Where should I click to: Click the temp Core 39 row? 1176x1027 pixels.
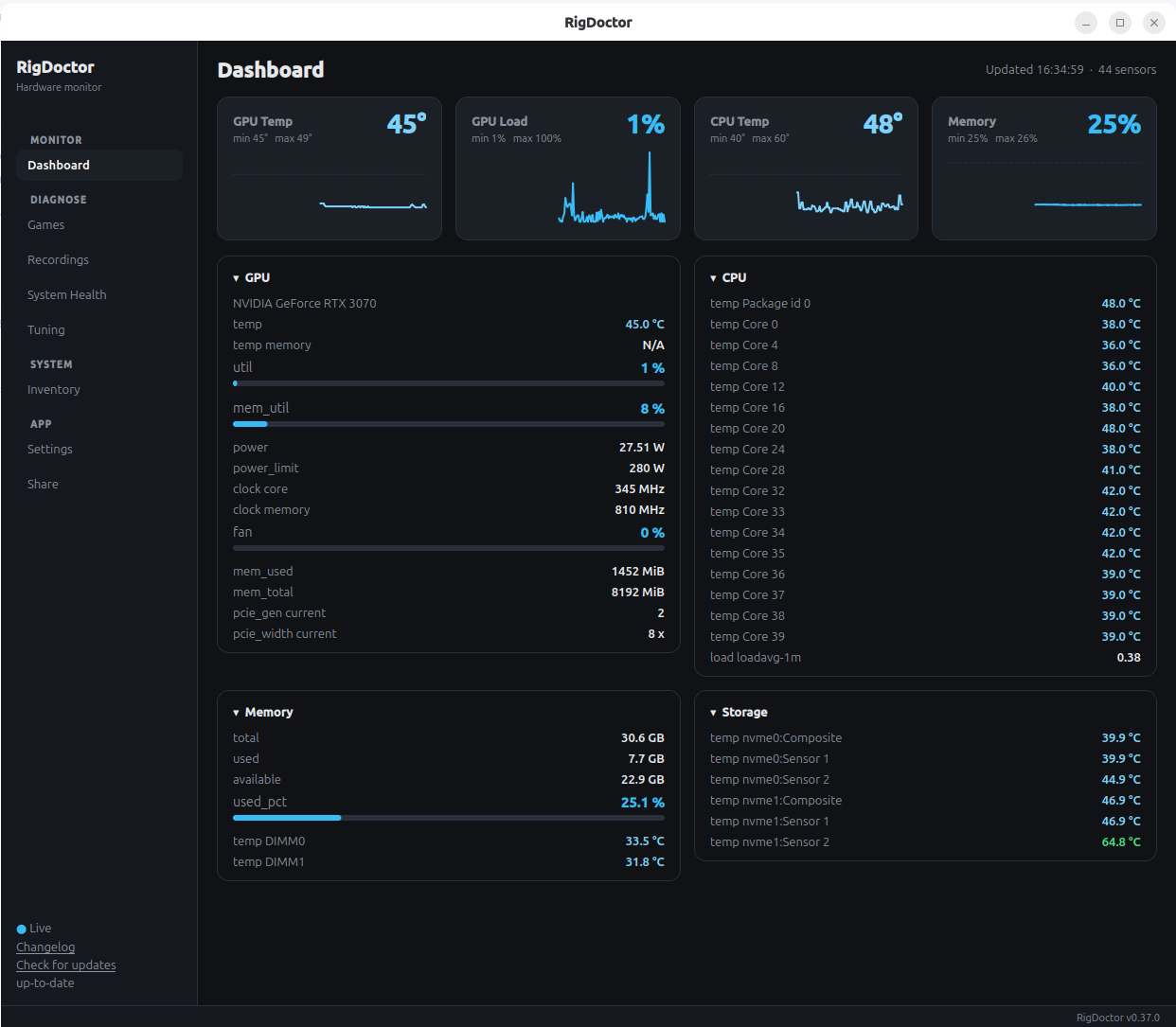coord(925,637)
